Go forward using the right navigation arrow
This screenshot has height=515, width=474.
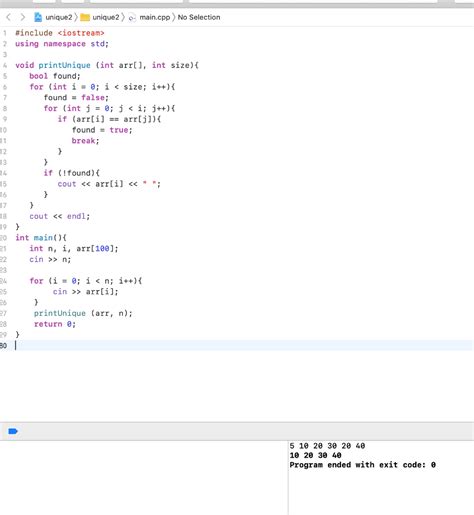pyautogui.click(x=23, y=17)
